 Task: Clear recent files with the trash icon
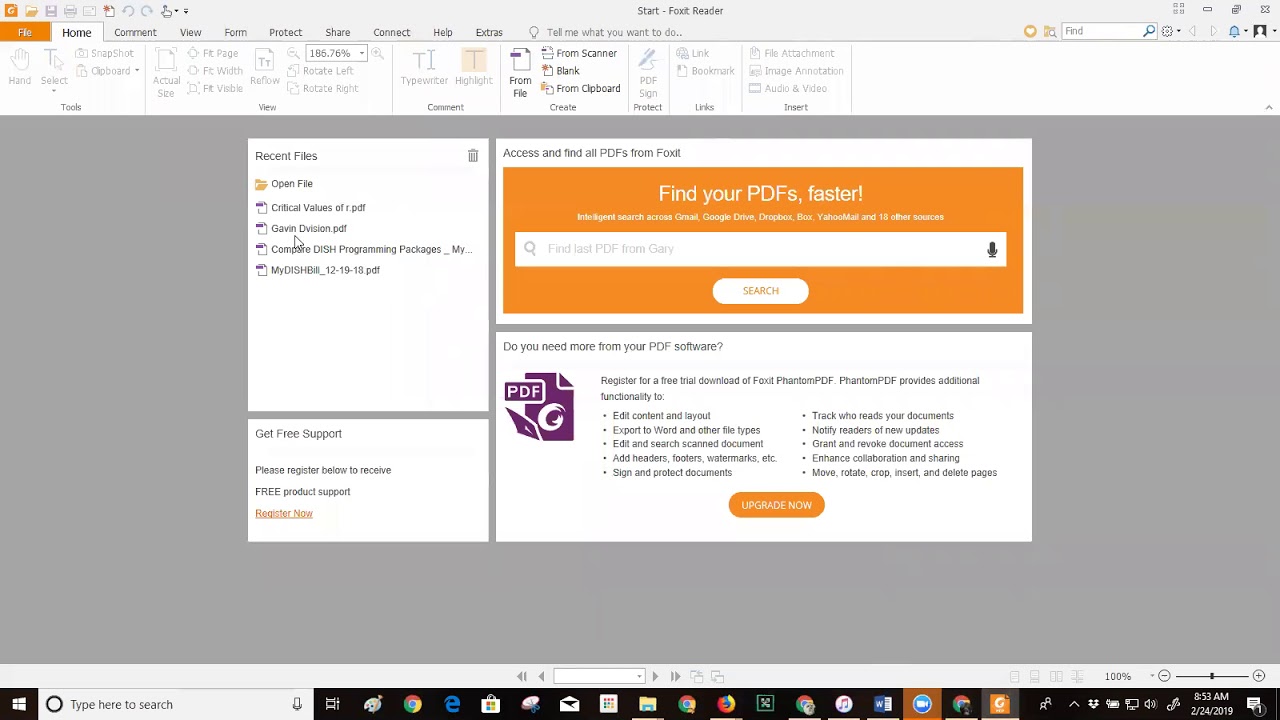point(473,156)
